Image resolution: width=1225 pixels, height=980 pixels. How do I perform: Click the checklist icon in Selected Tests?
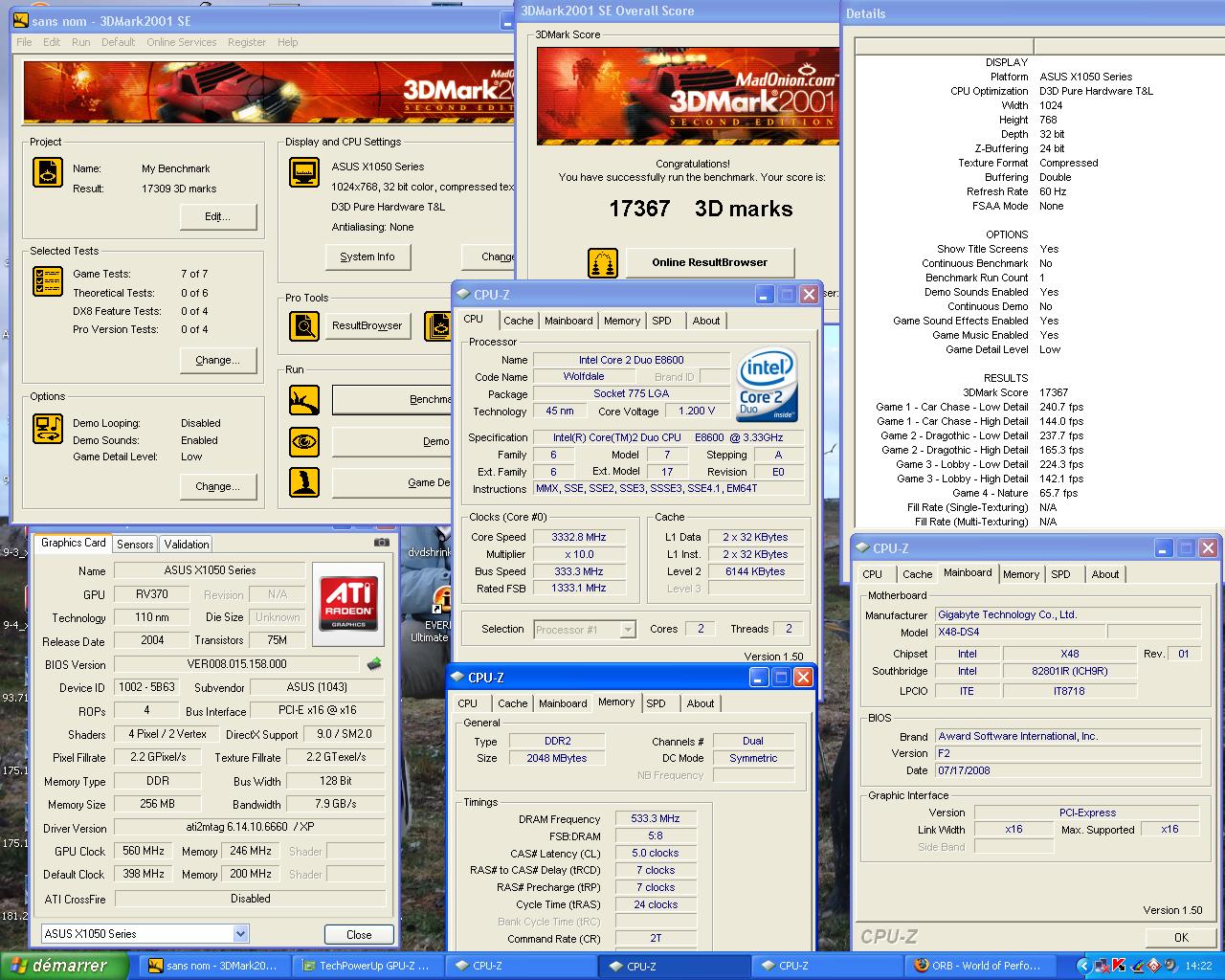pos(48,281)
